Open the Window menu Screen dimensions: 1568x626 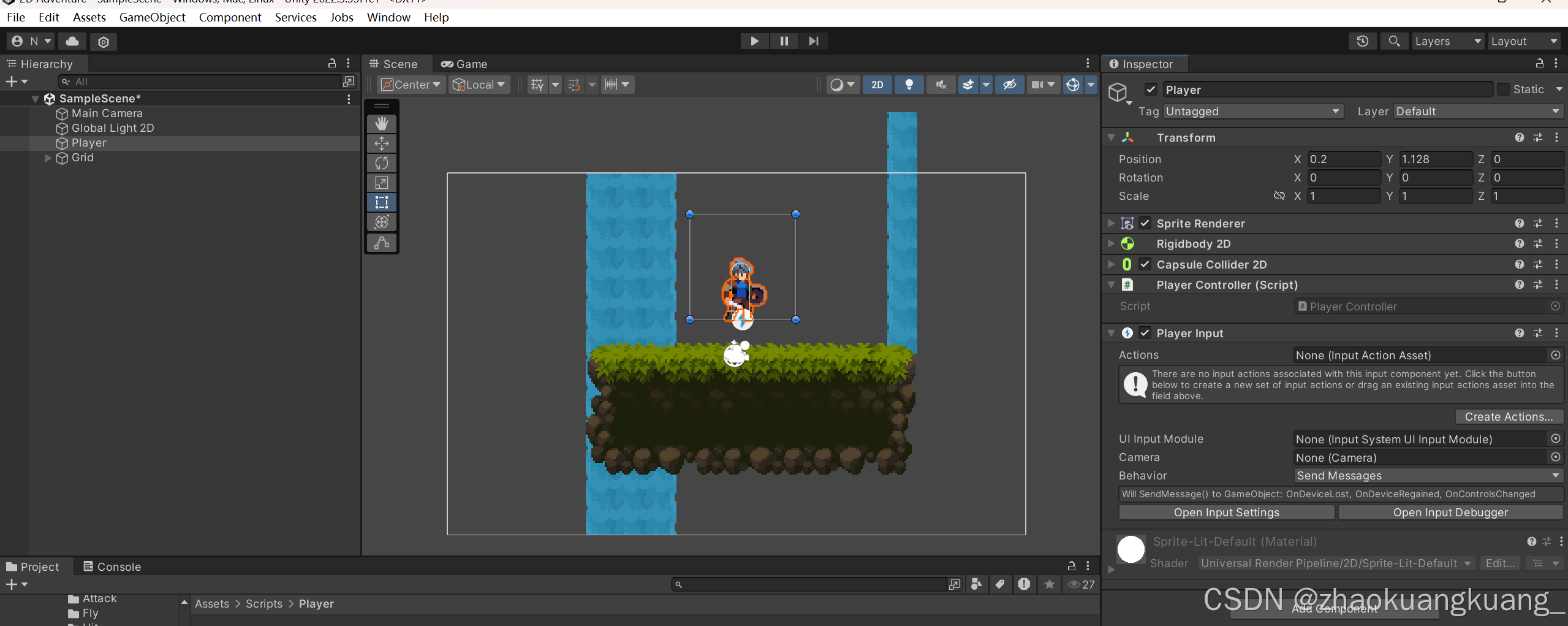pos(388,17)
